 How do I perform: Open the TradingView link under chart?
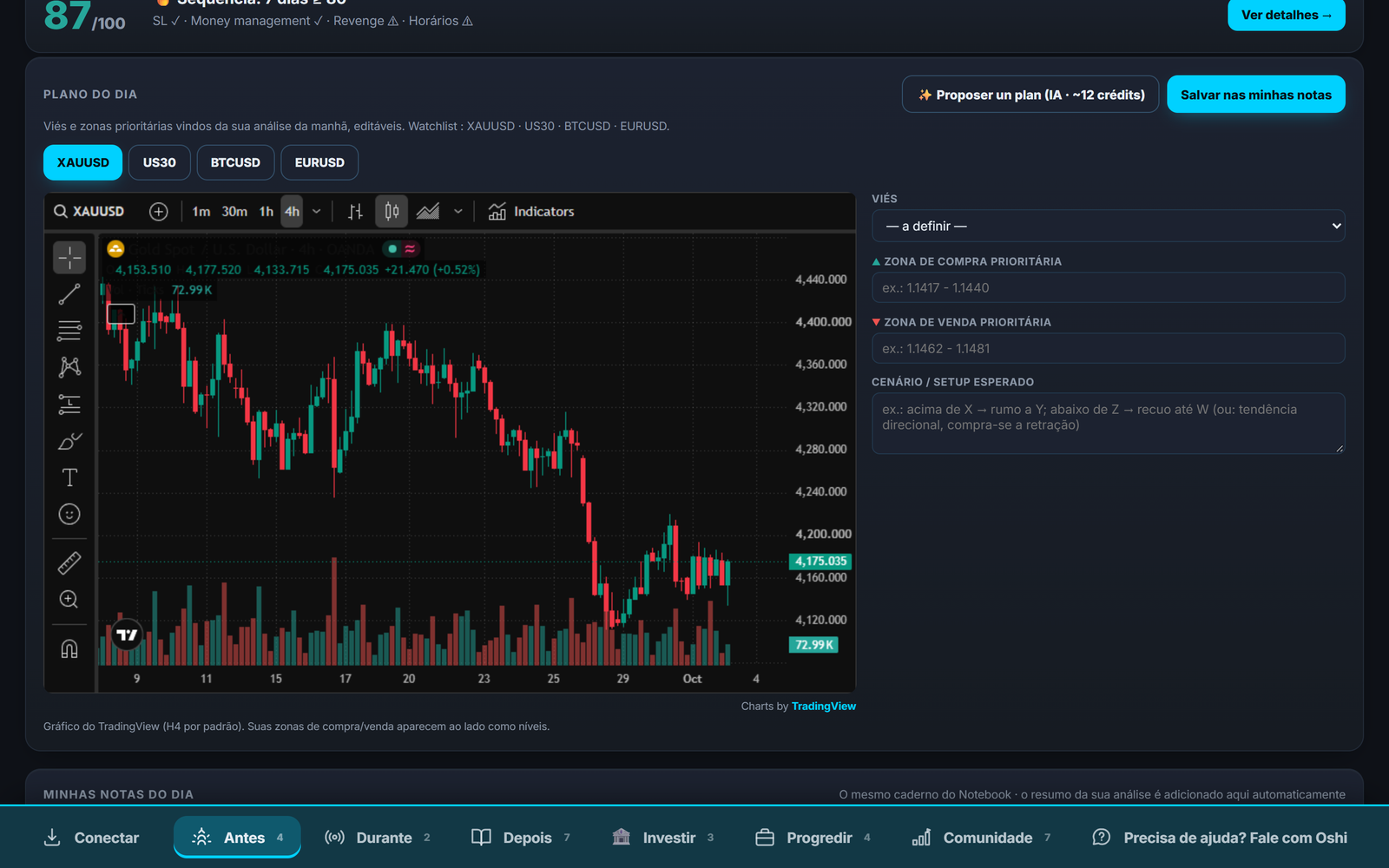click(x=824, y=706)
